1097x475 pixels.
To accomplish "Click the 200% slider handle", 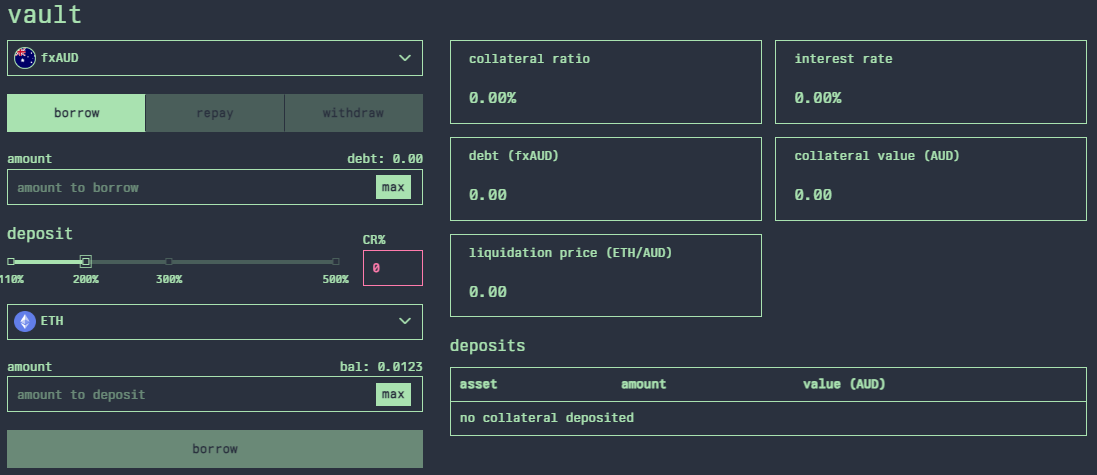I will (86, 261).
